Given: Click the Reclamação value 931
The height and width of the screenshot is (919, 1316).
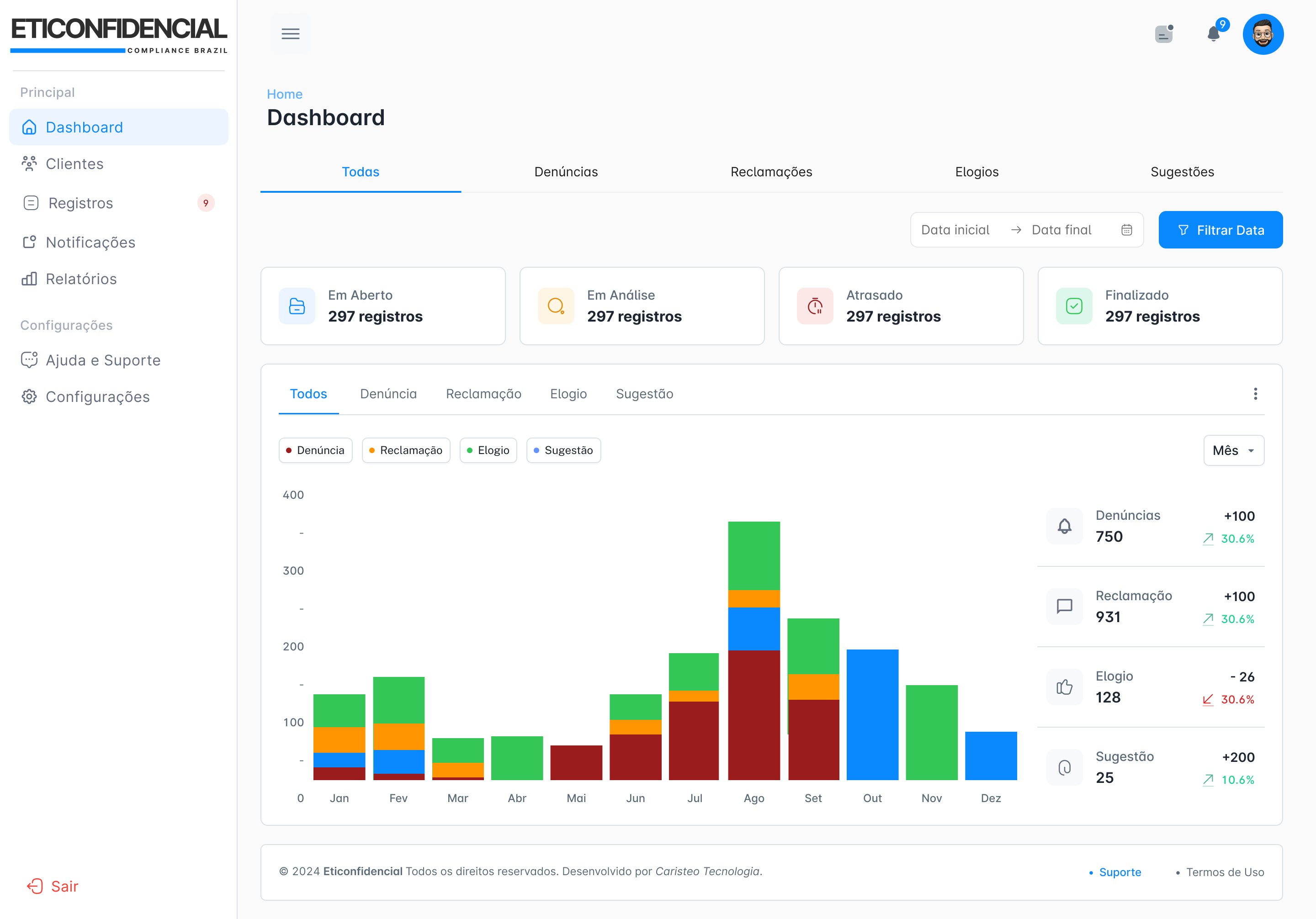Looking at the screenshot, I should [1108, 617].
